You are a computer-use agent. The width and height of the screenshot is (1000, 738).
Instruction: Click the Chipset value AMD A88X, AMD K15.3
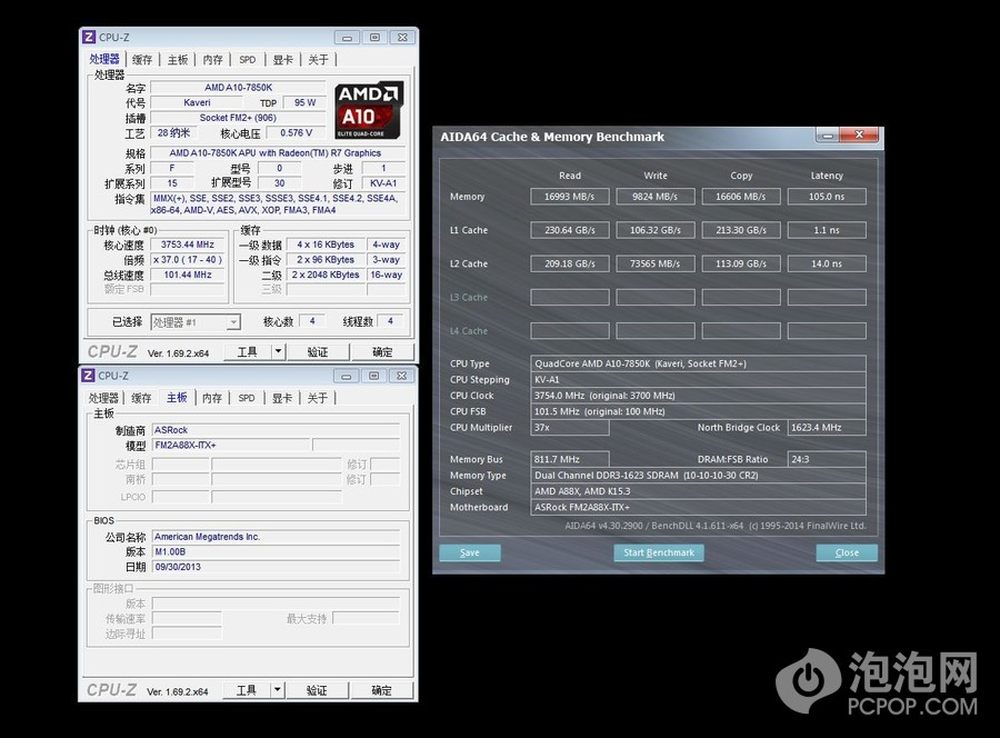coord(698,491)
